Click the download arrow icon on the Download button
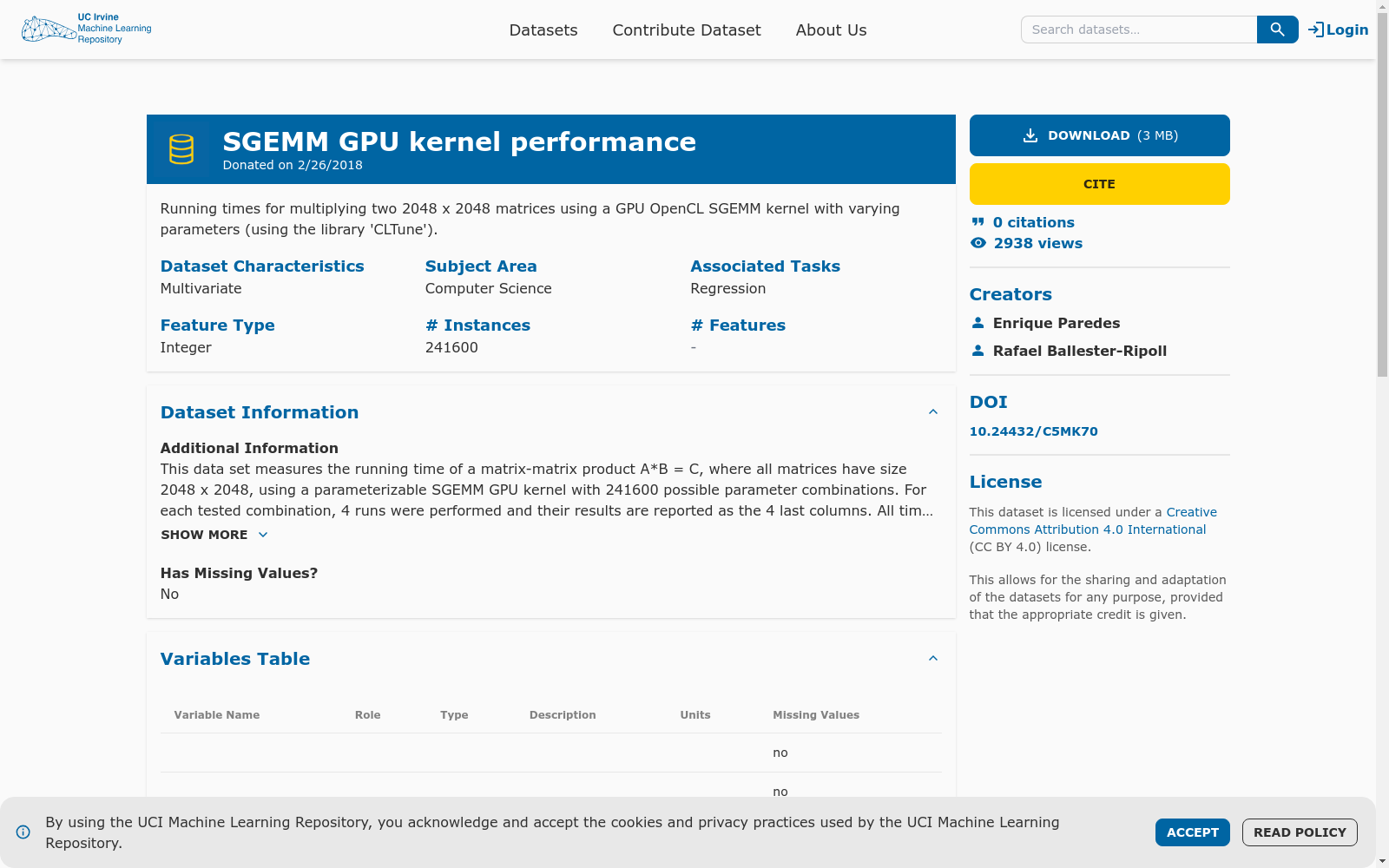 coord(1030,135)
